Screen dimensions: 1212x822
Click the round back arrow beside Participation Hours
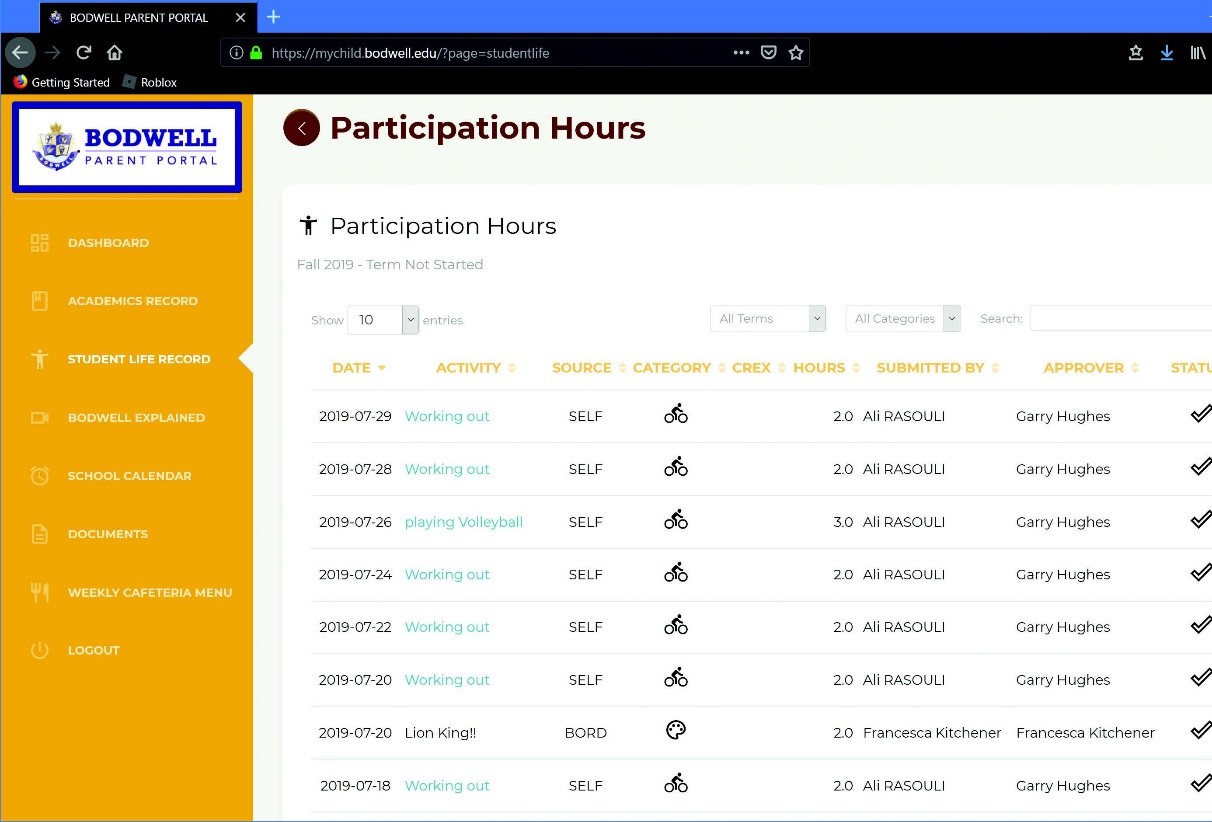[301, 128]
